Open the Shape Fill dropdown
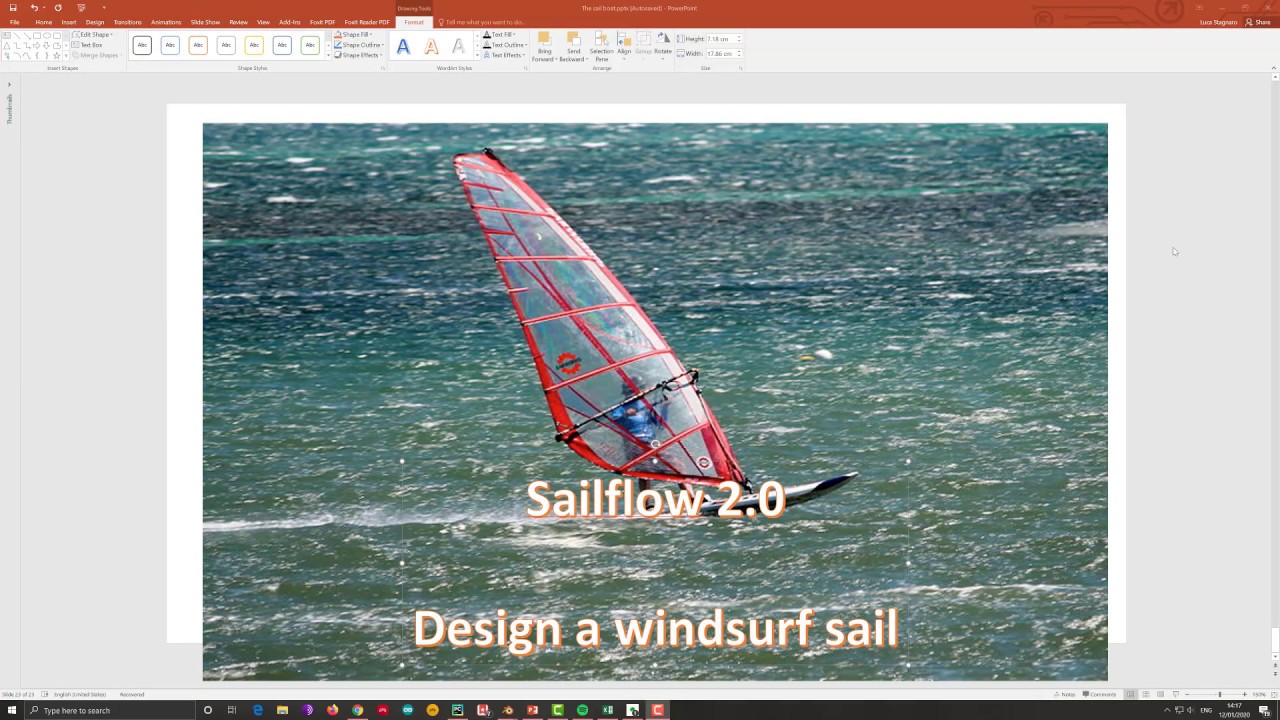 point(355,35)
